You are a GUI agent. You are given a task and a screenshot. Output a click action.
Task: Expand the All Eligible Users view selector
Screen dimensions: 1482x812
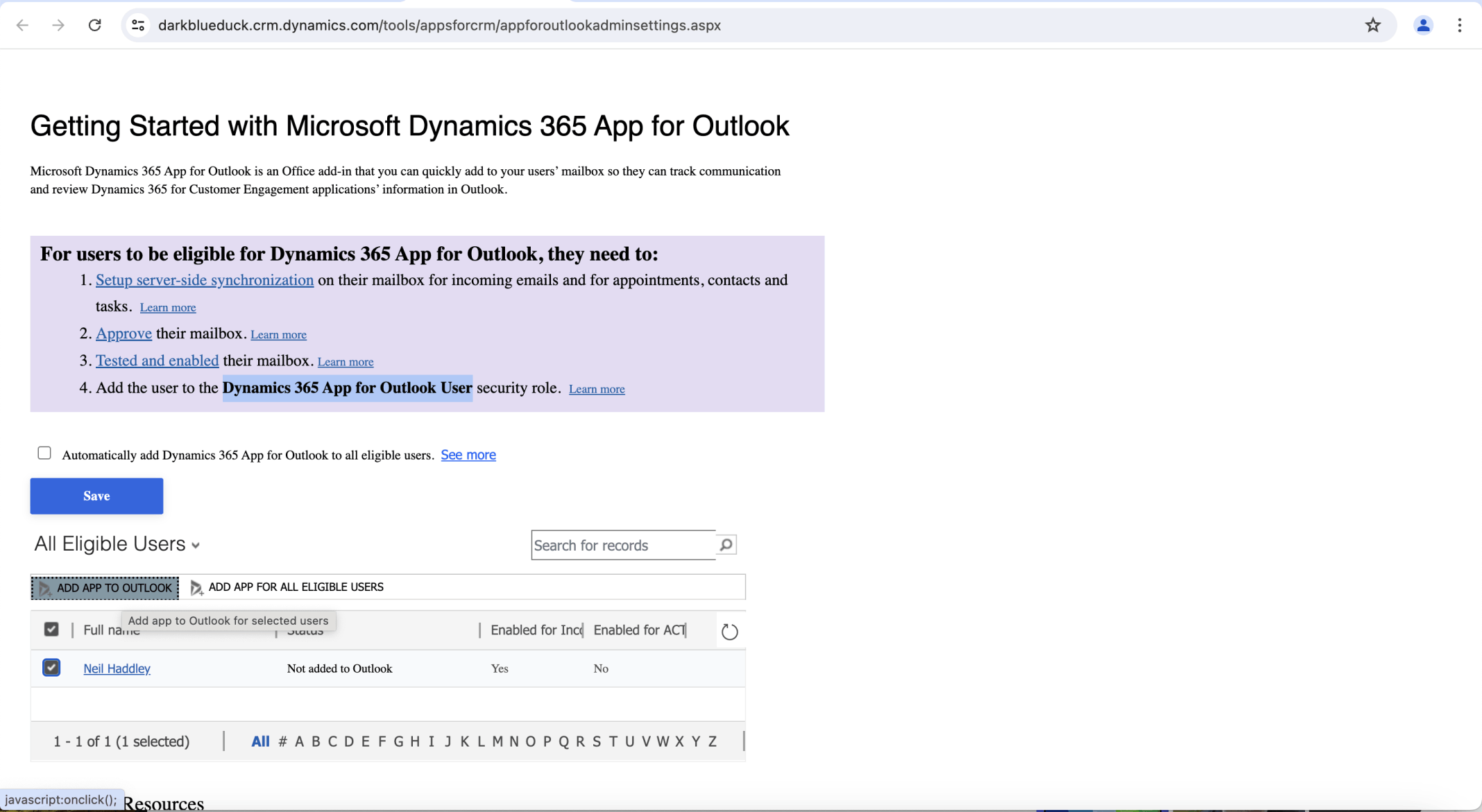click(x=195, y=545)
